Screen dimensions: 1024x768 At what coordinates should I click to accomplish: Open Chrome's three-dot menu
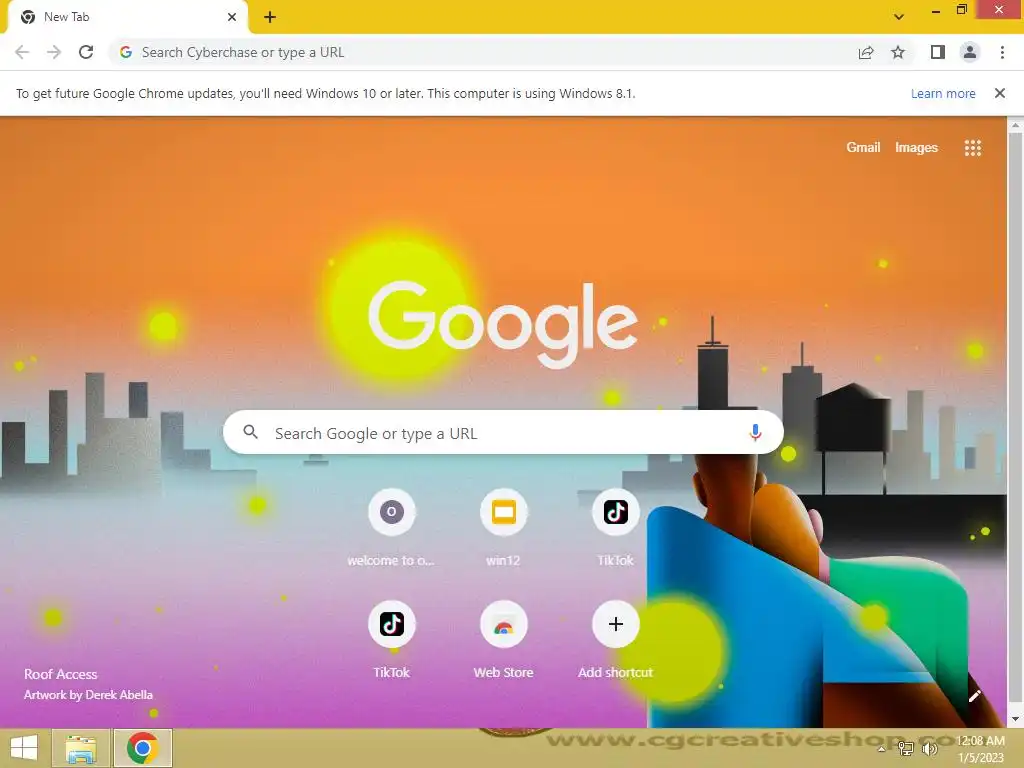pos(1002,52)
